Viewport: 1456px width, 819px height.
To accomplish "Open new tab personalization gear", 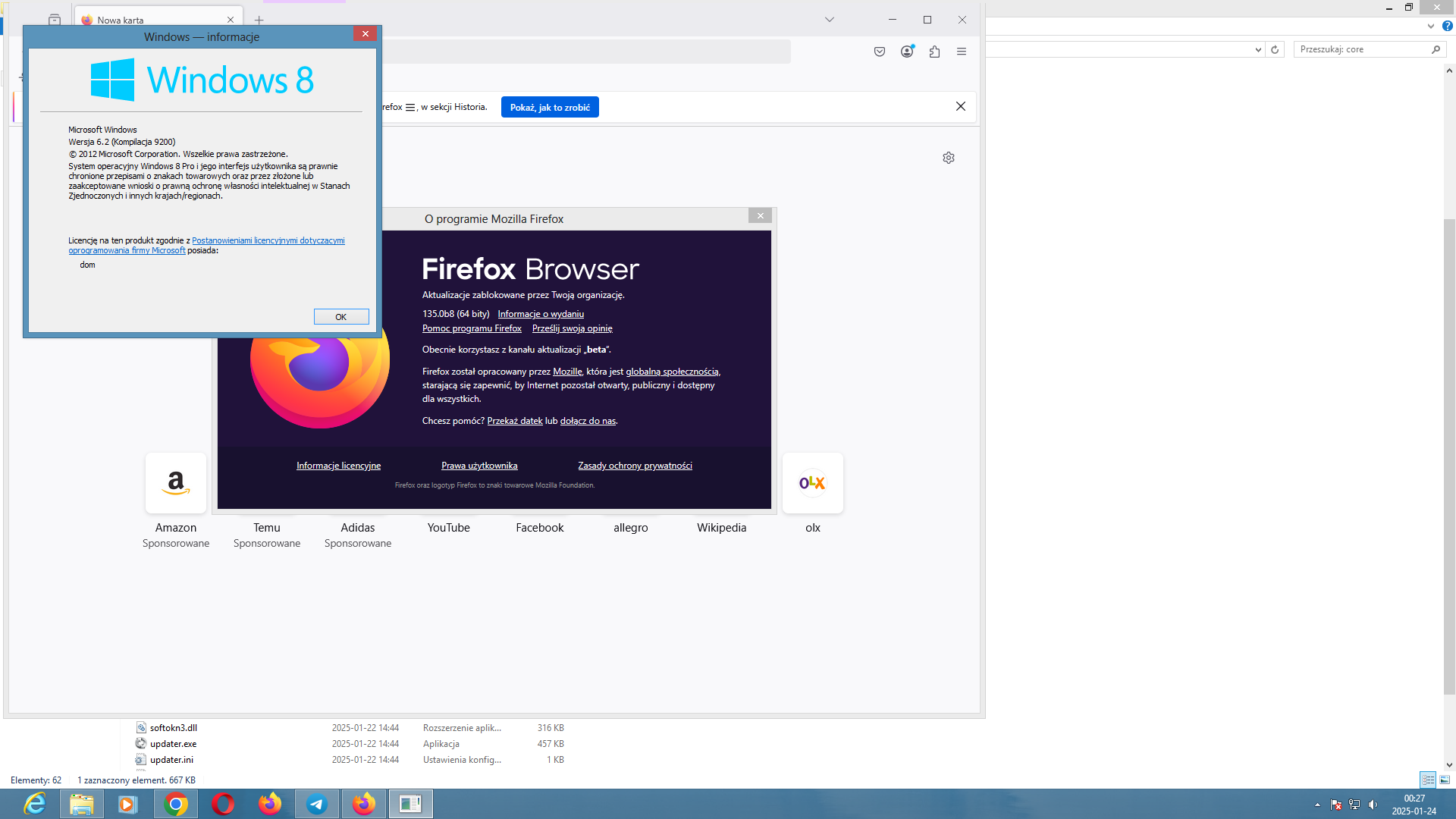I will pos(949,158).
